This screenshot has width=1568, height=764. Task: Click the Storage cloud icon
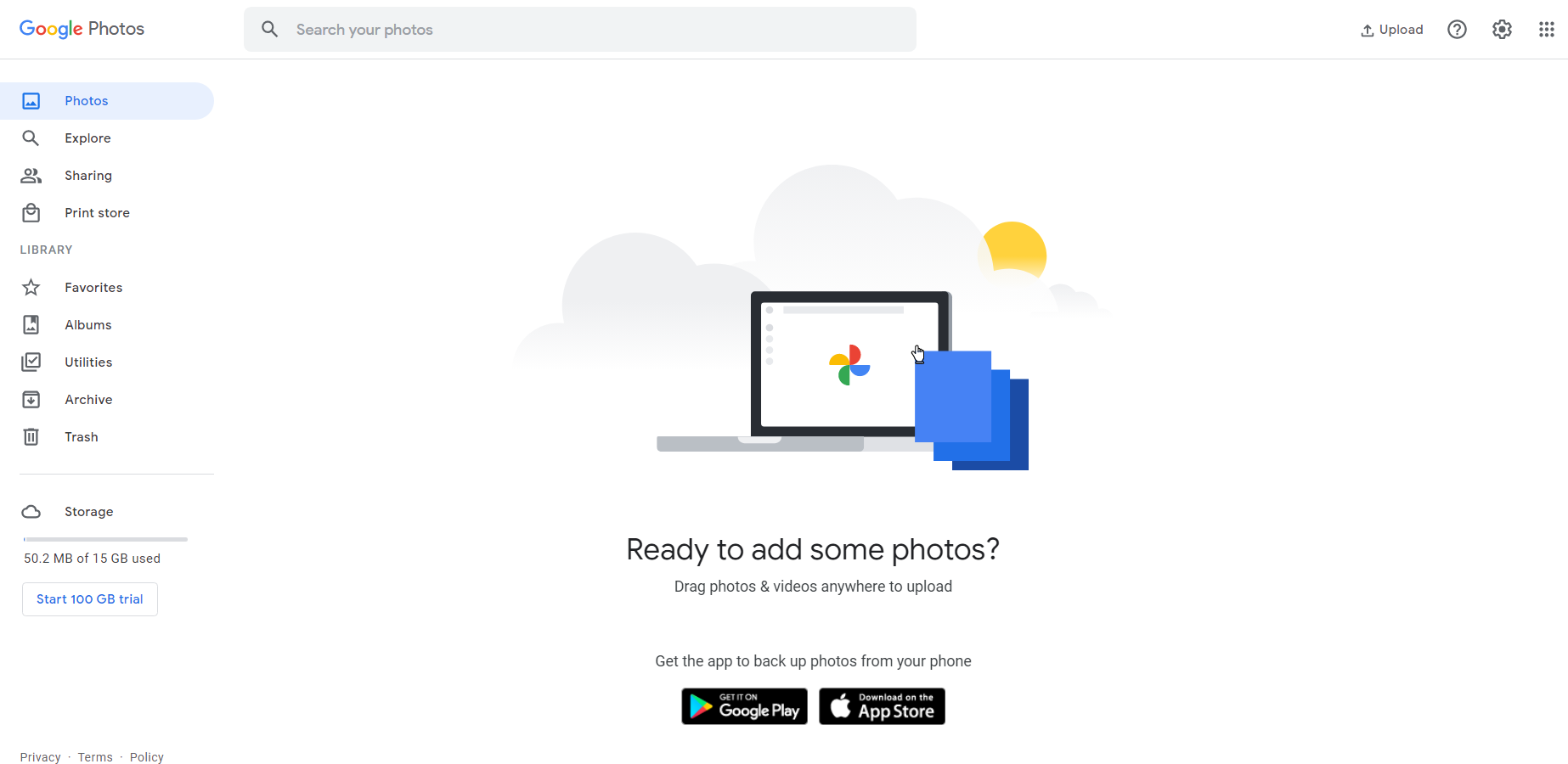point(31,512)
